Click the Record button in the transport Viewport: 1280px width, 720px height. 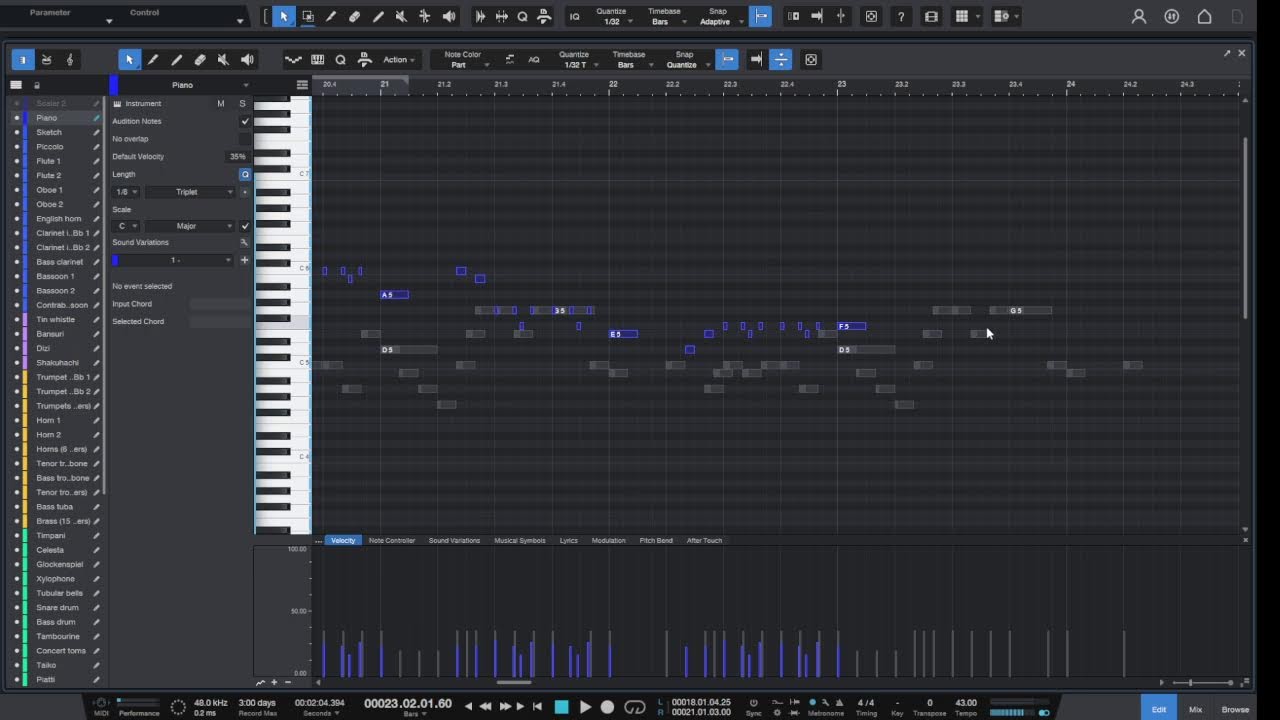607,707
